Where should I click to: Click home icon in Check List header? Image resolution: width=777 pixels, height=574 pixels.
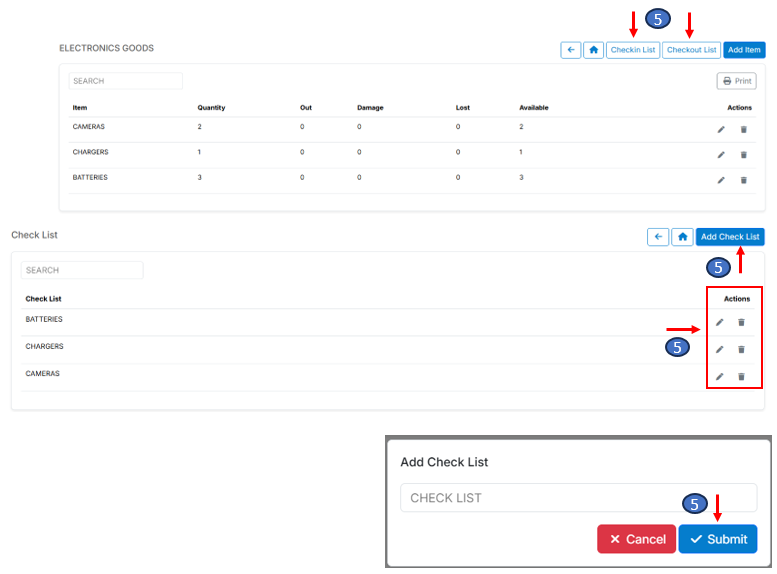[682, 237]
